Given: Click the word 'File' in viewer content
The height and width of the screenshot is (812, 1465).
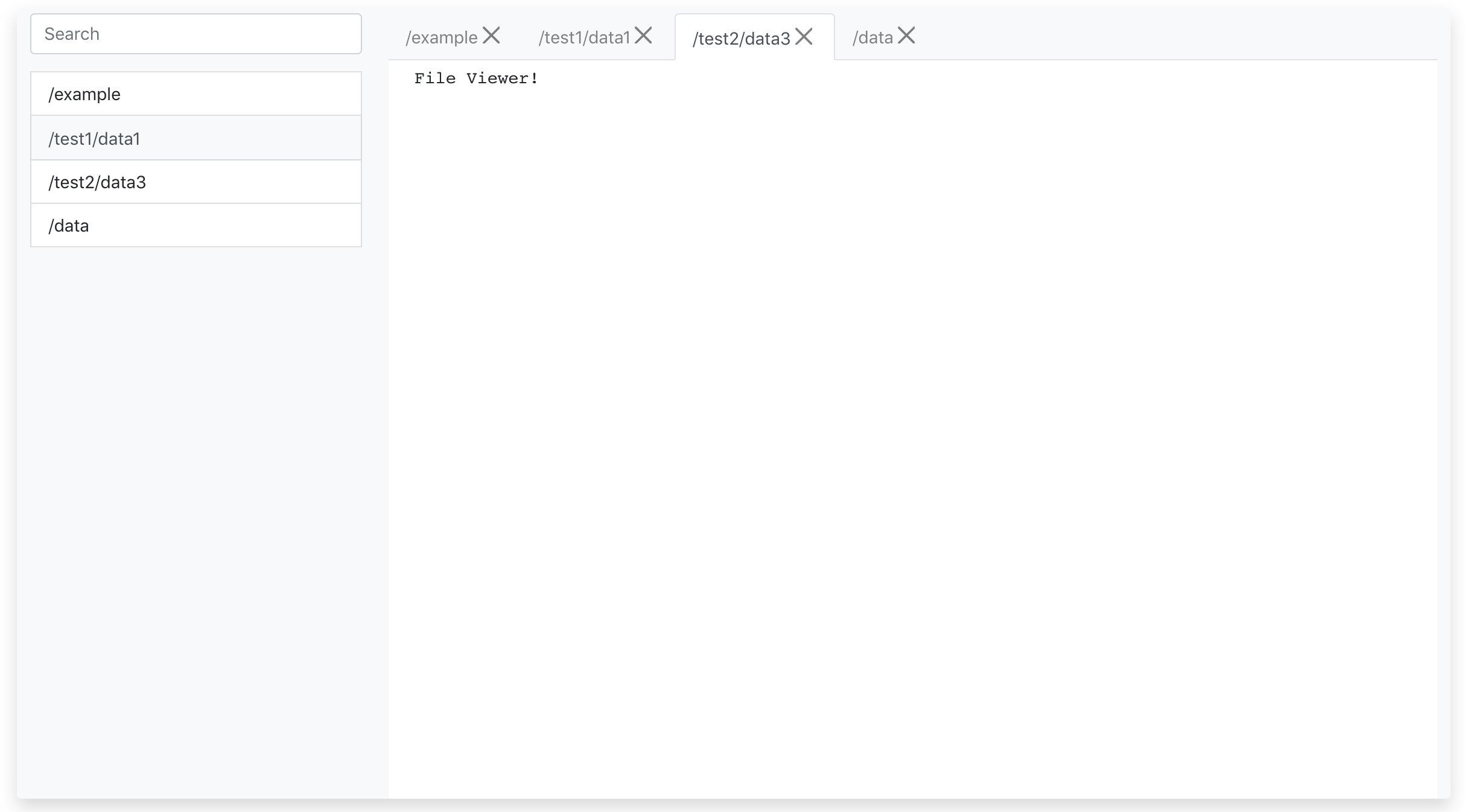Looking at the screenshot, I should (434, 78).
